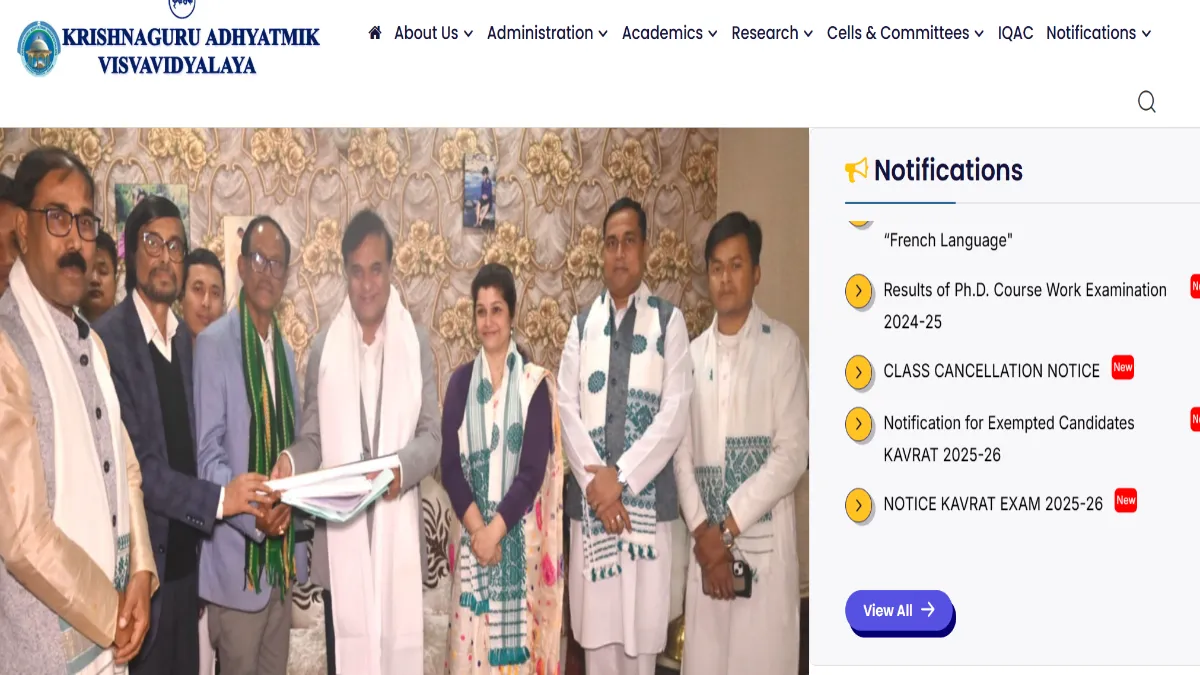Open the Research menu
This screenshot has width=1200, height=675.
pos(772,33)
